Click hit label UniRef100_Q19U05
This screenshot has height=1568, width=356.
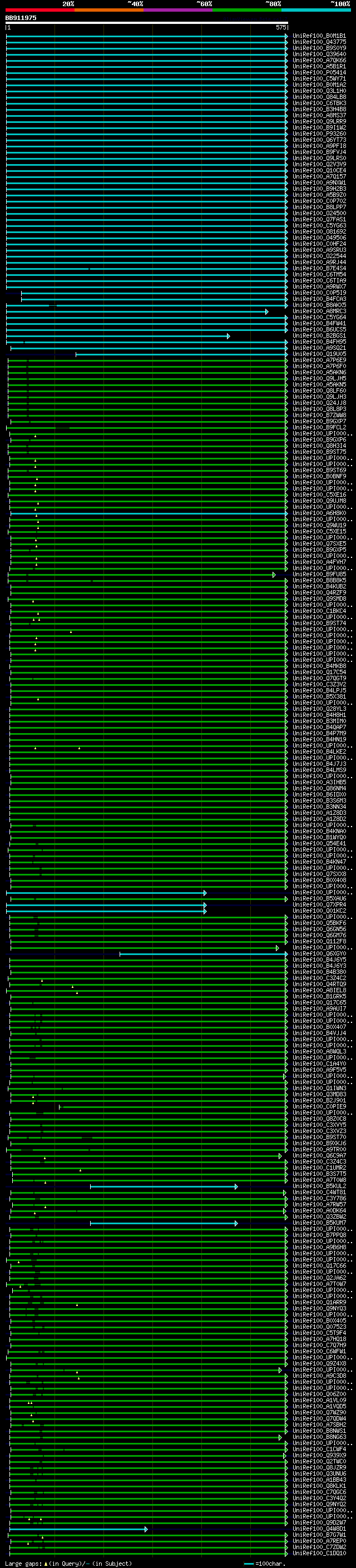(x=319, y=354)
